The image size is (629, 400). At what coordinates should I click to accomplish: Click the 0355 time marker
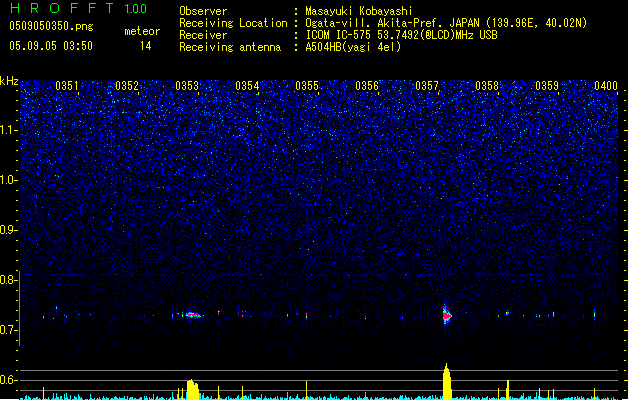(307, 86)
